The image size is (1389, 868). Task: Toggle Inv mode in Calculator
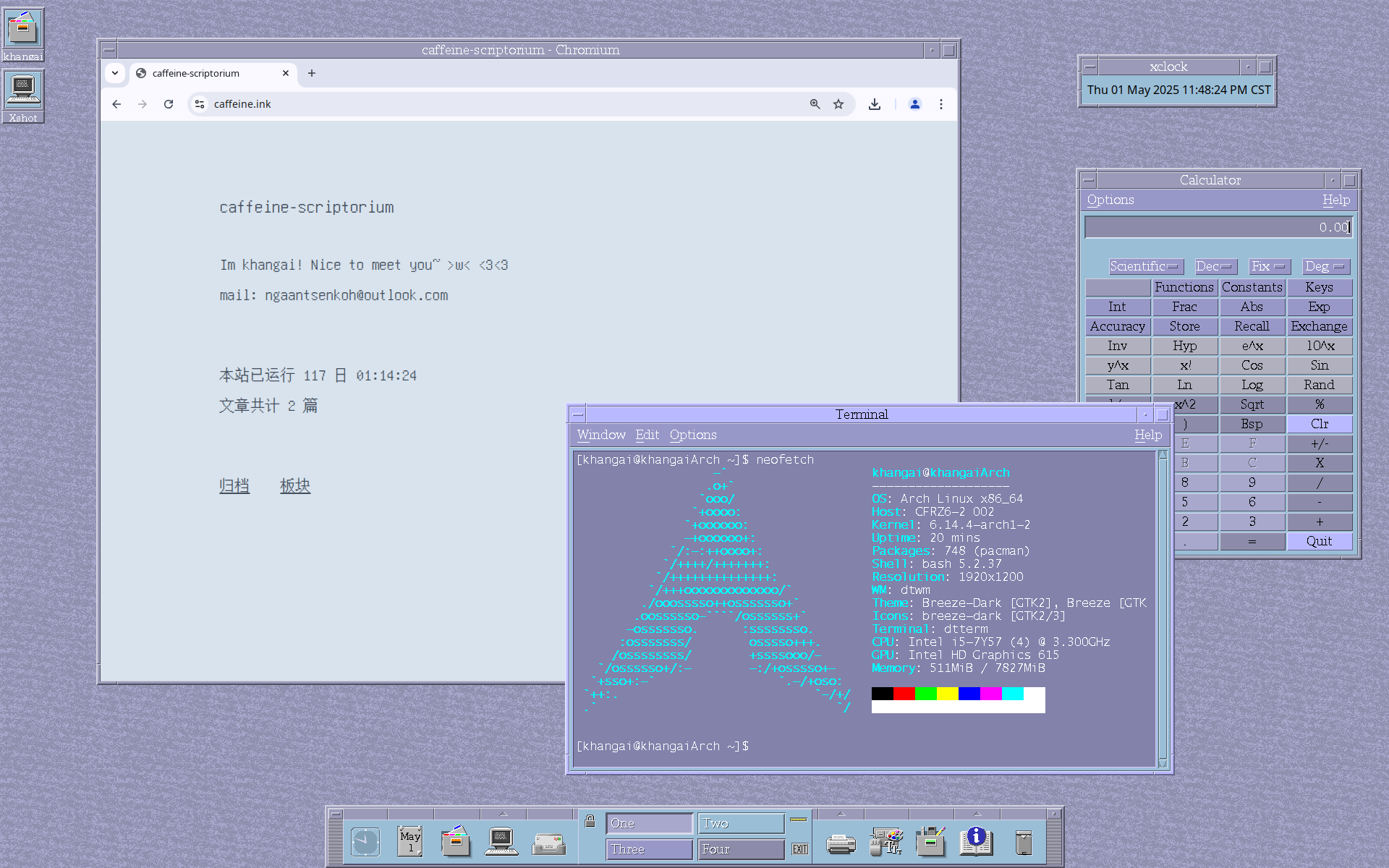point(1117,346)
